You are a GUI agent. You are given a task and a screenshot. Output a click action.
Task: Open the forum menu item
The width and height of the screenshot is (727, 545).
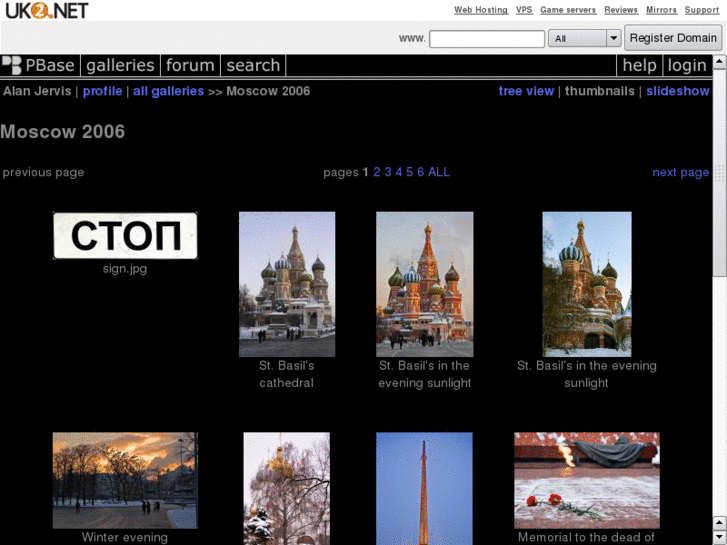tap(190, 65)
